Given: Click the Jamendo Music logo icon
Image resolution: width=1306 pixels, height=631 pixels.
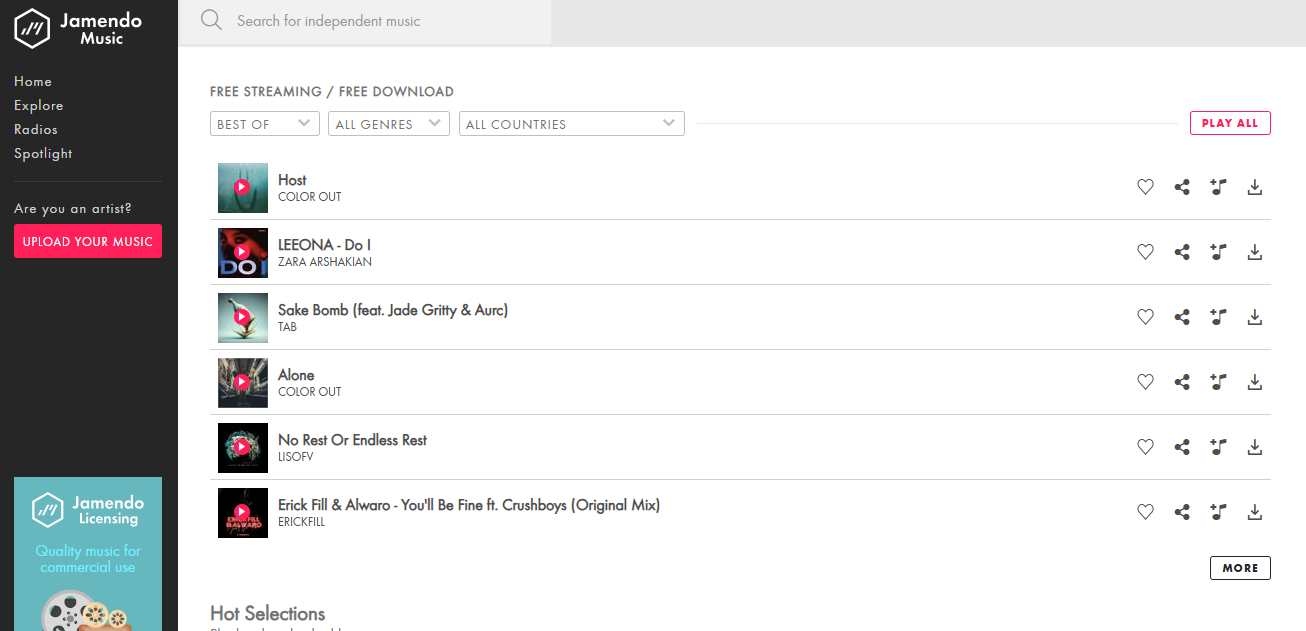Looking at the screenshot, I should pos(32,28).
